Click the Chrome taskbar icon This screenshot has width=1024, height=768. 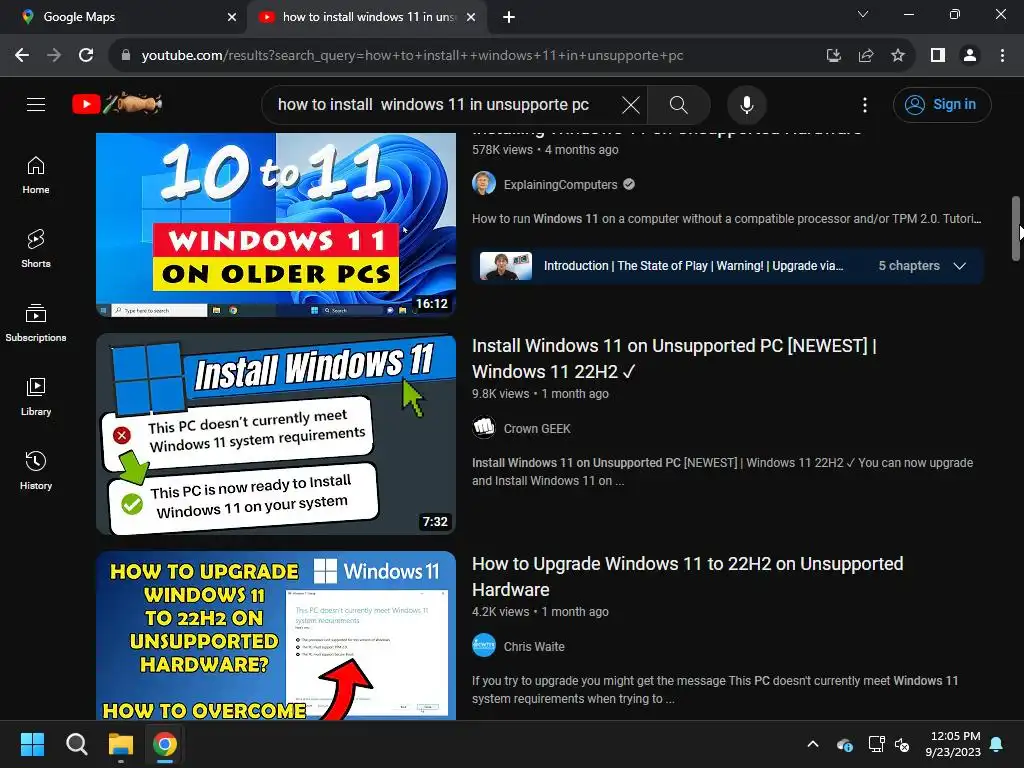(165, 744)
